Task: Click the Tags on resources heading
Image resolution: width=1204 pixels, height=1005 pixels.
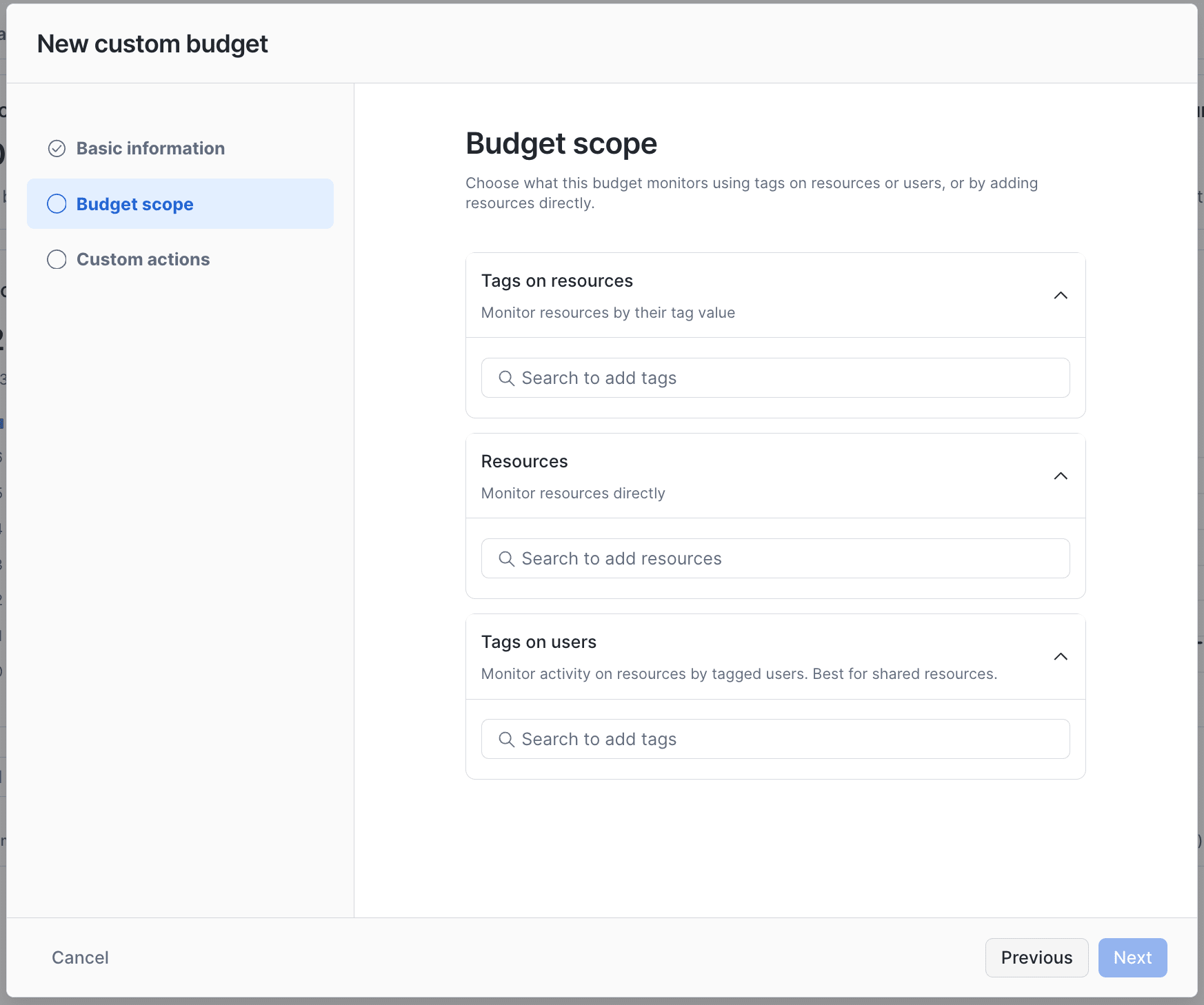Action: coord(557,281)
